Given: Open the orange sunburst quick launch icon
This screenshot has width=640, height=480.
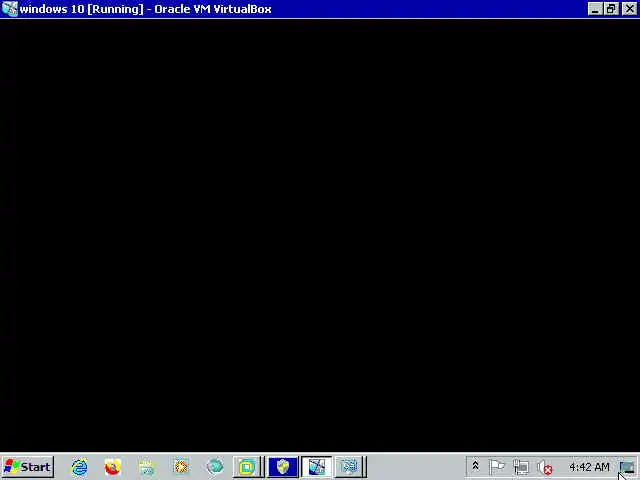Looking at the screenshot, I should click(x=181, y=467).
